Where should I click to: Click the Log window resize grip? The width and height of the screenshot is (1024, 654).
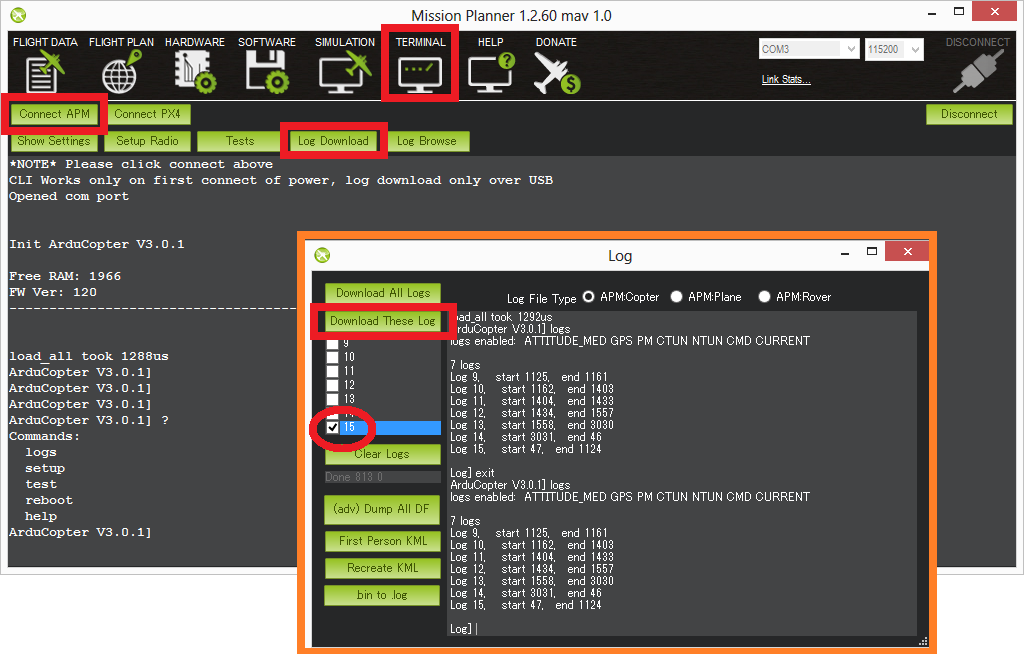click(x=923, y=642)
